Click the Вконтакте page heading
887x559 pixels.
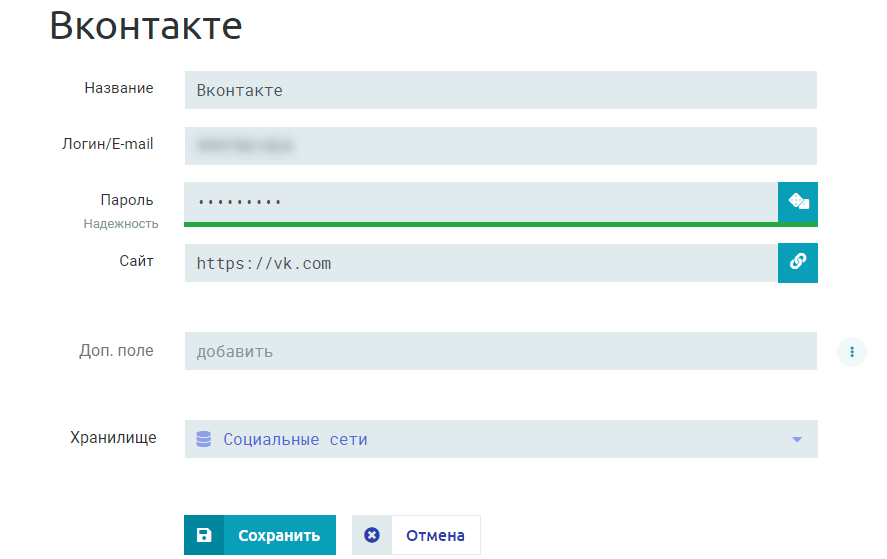(146, 26)
